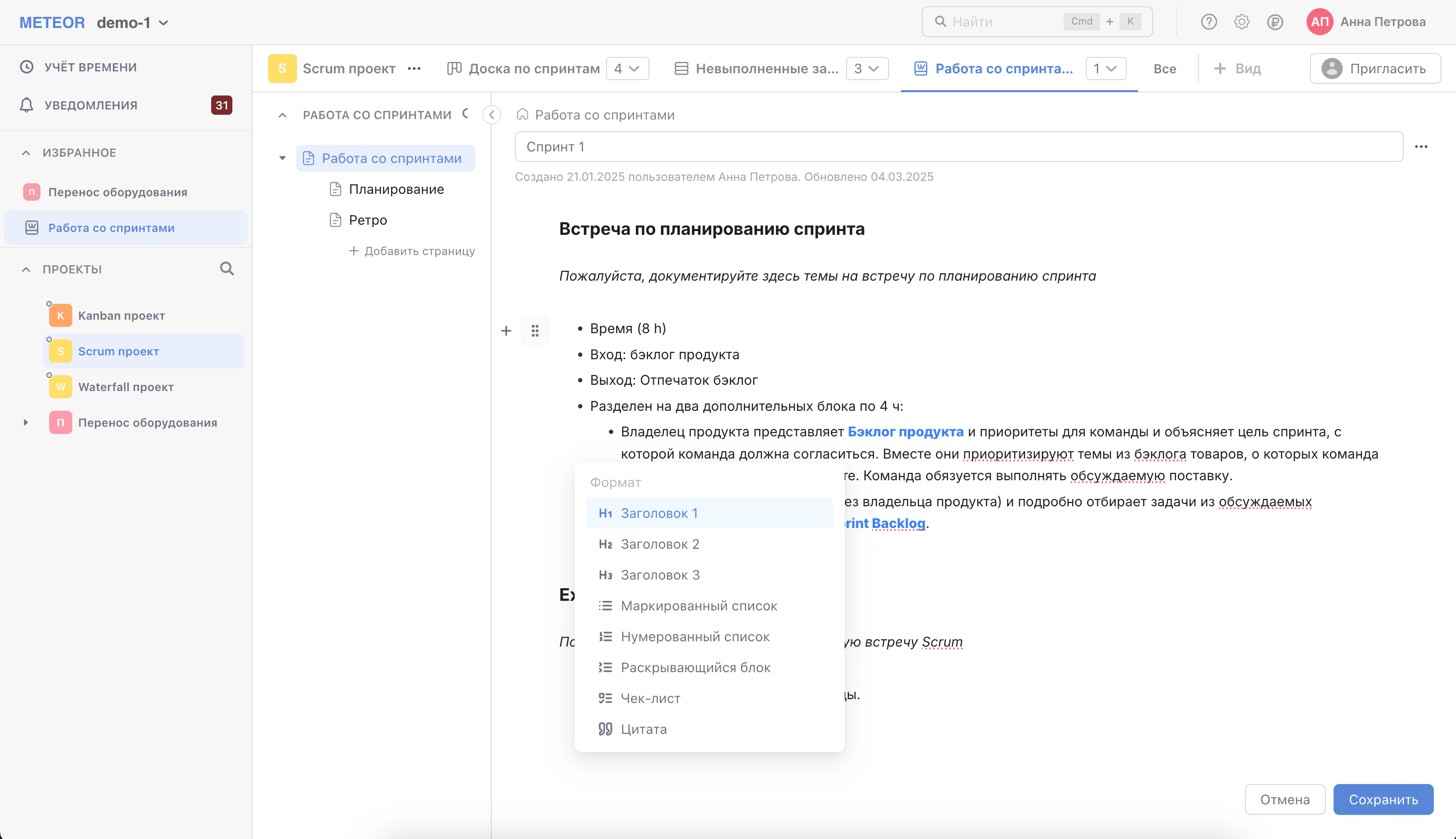This screenshot has height=839, width=1456.
Task: Expand Перенос оборудования project arrow
Action: coord(26,422)
